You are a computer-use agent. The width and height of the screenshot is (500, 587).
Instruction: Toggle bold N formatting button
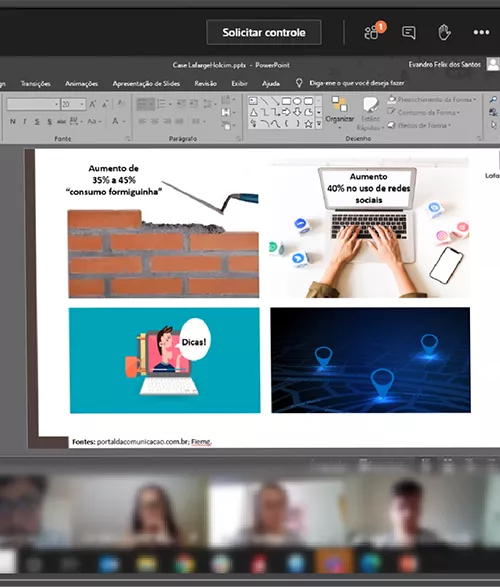click(13, 121)
